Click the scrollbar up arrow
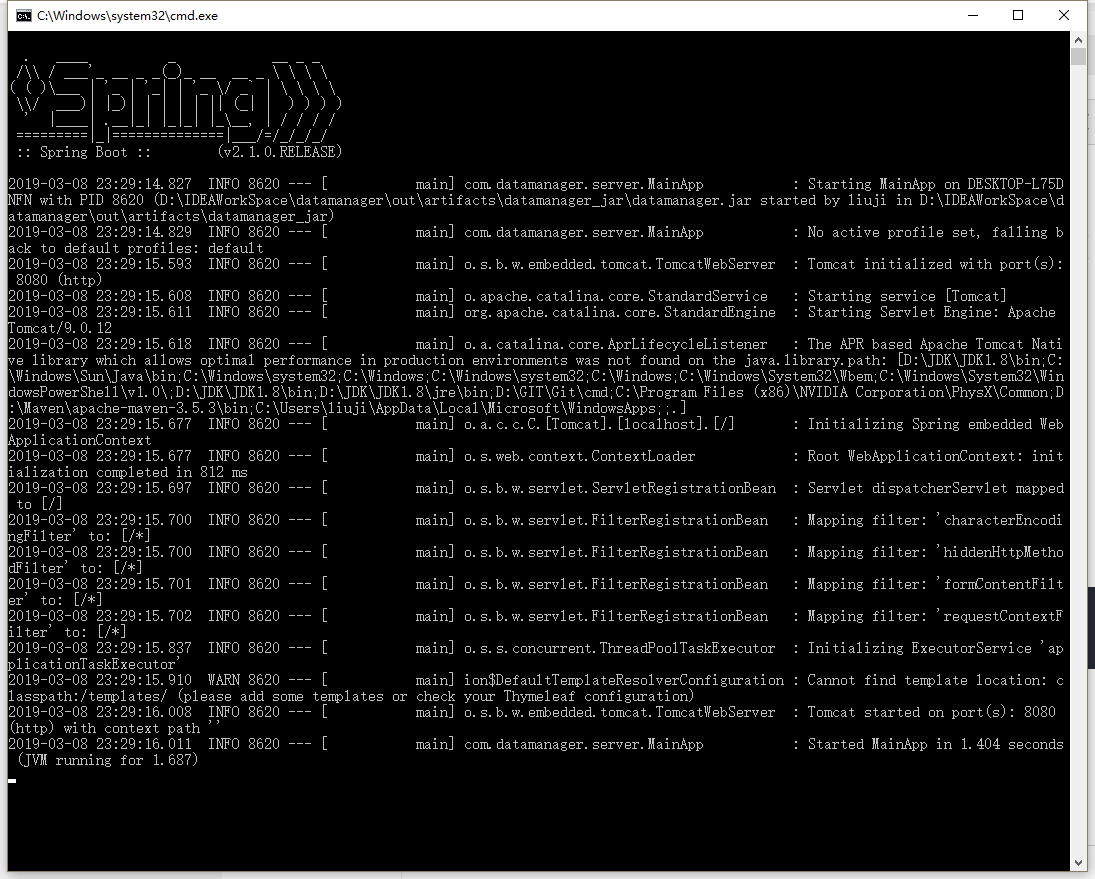This screenshot has width=1095, height=879. (1080, 39)
